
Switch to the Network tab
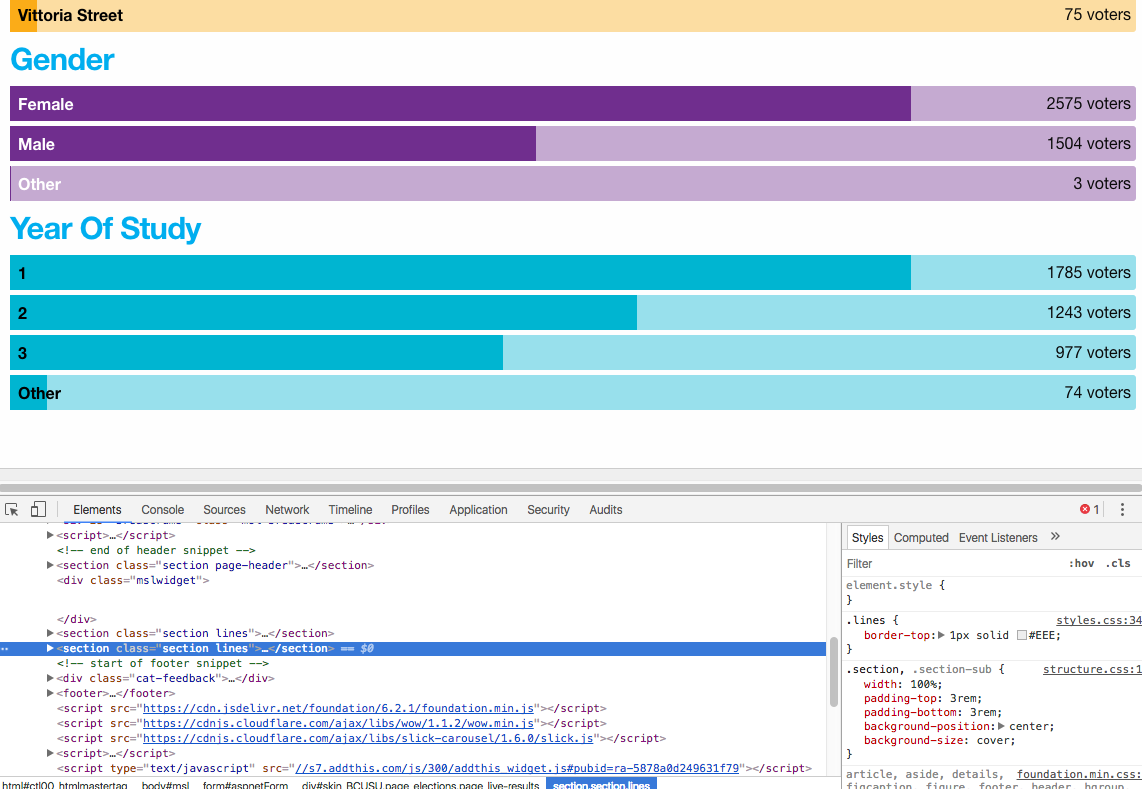coord(287,510)
